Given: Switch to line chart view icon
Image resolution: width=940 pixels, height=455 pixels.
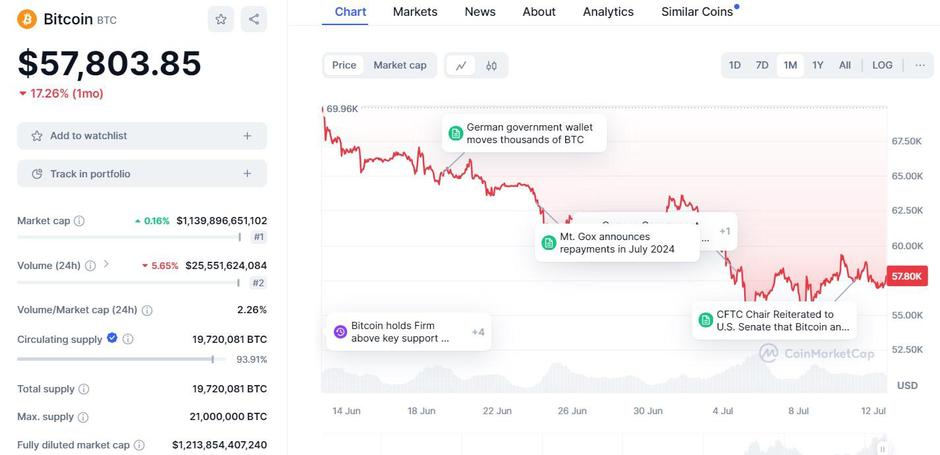Looking at the screenshot, I should tap(461, 65).
